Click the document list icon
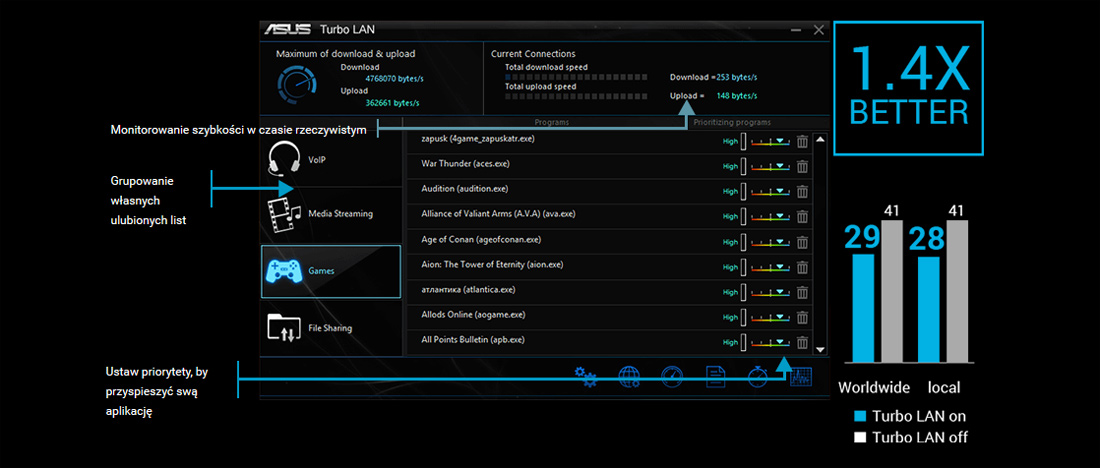This screenshot has height=468, width=1100. coord(715,377)
